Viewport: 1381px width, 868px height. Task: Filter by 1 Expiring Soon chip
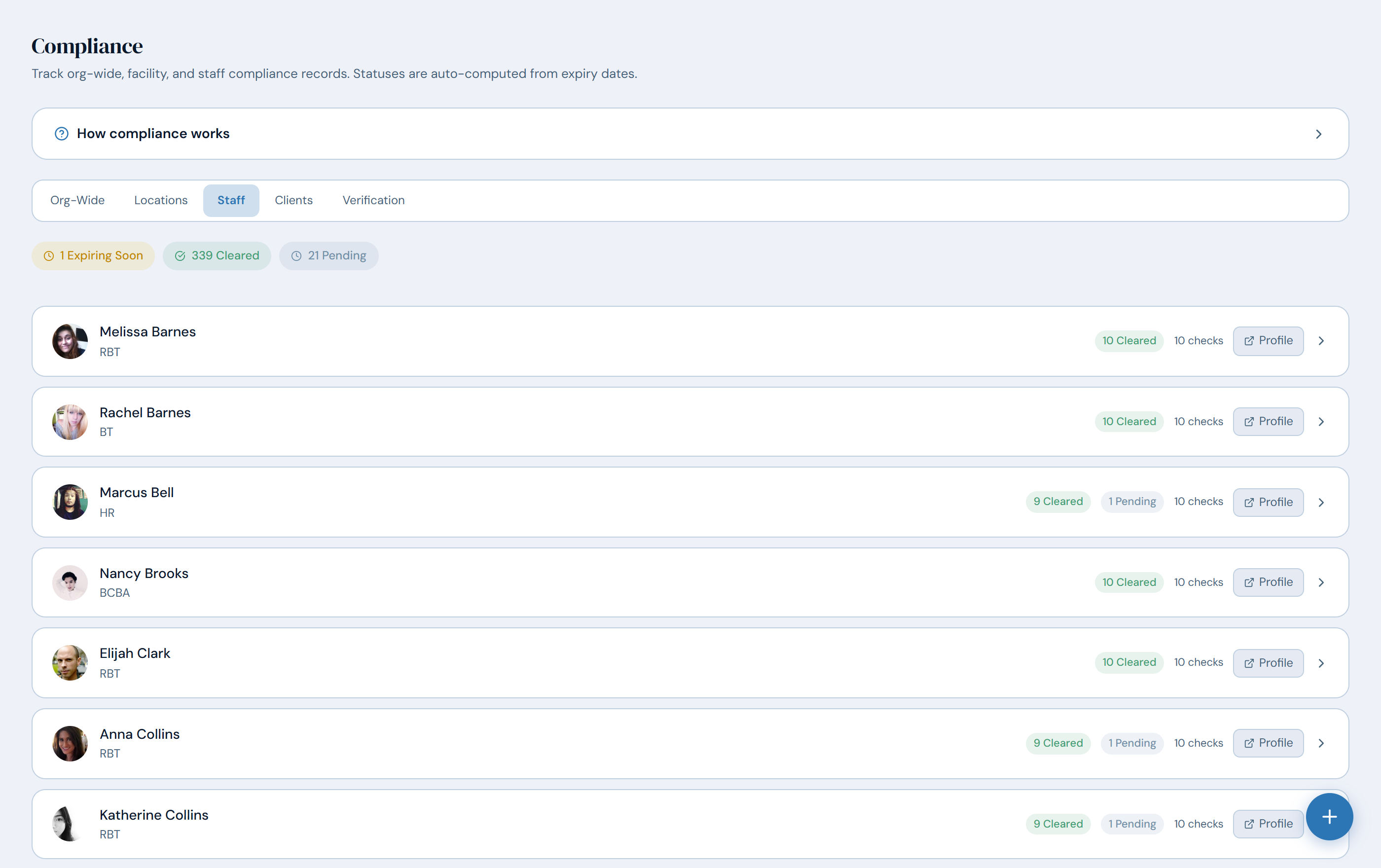pyautogui.click(x=94, y=255)
